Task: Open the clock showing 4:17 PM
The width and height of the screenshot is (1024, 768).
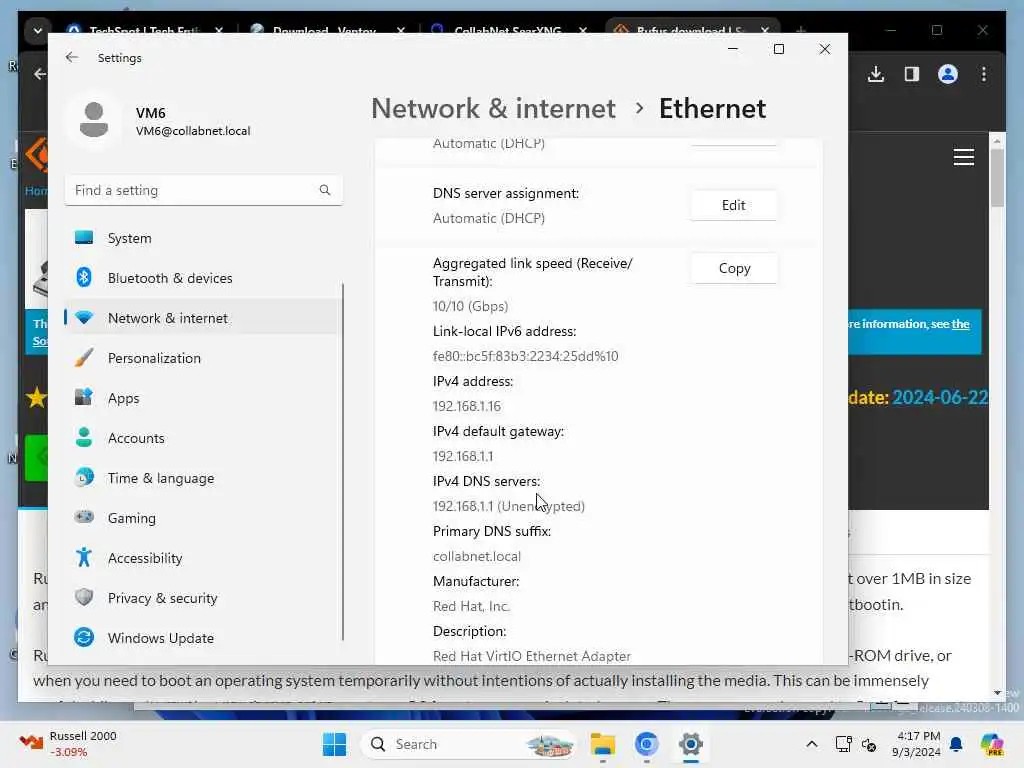Action: click(917, 744)
